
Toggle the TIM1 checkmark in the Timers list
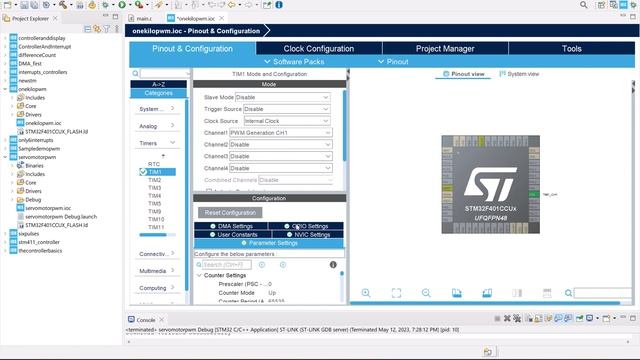pyautogui.click(x=143, y=172)
